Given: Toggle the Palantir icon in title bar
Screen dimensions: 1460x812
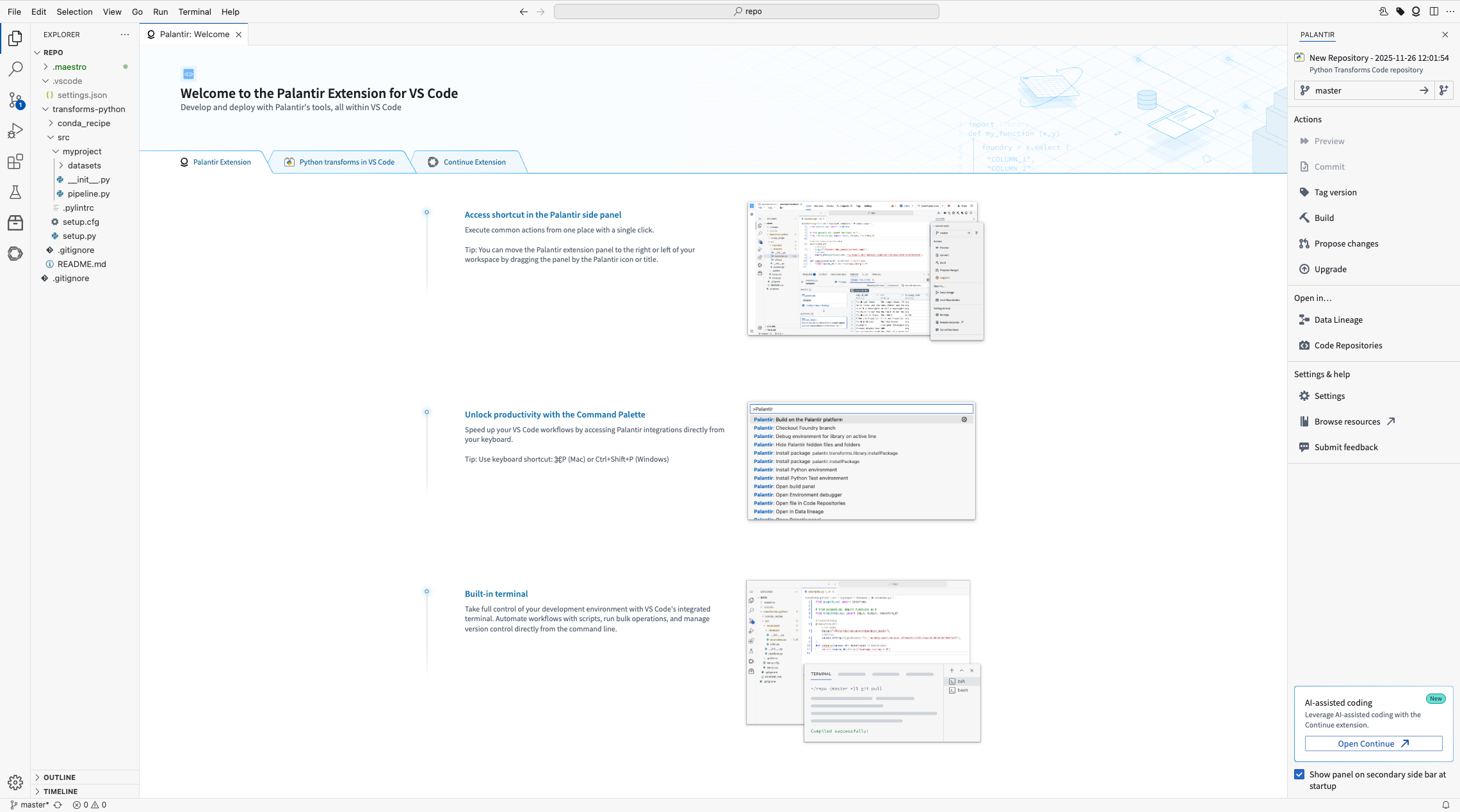Looking at the screenshot, I should point(1416,12).
